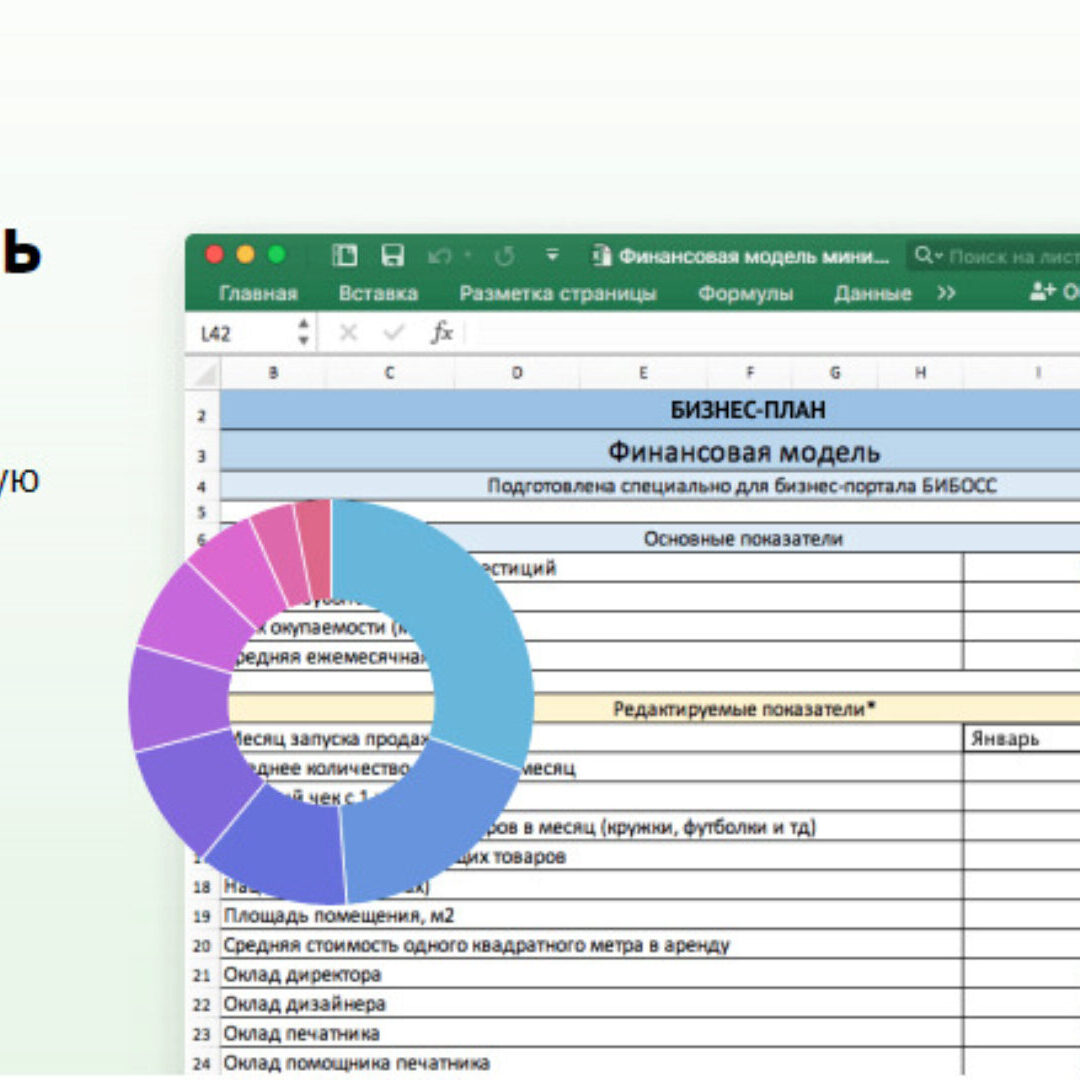The image size is (1080, 1080).
Task: Click the Select All corner triangle
Action: (x=203, y=373)
